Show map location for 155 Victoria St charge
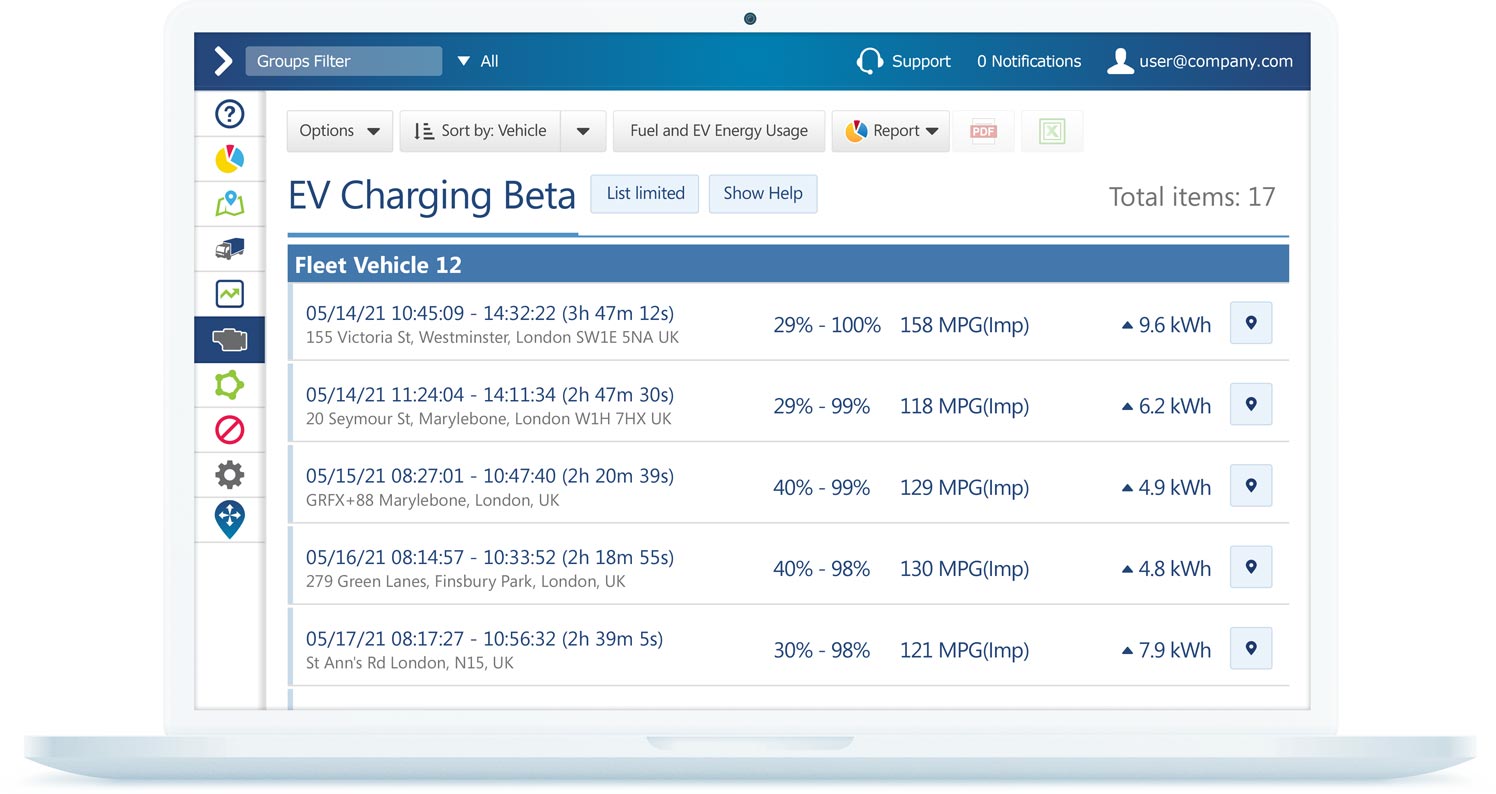1496x794 pixels. 1251,323
